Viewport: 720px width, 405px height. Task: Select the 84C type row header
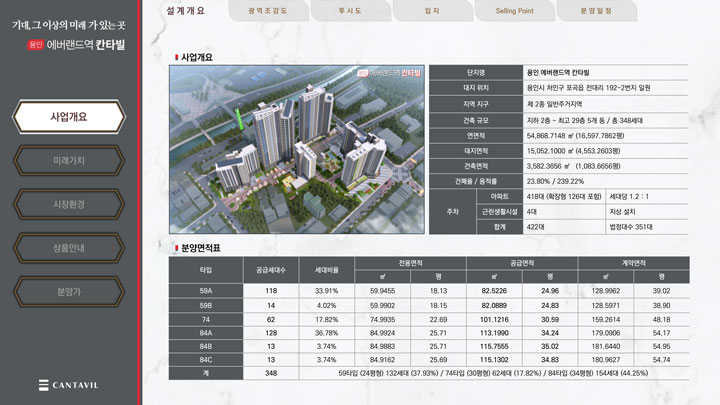pyautogui.click(x=206, y=360)
